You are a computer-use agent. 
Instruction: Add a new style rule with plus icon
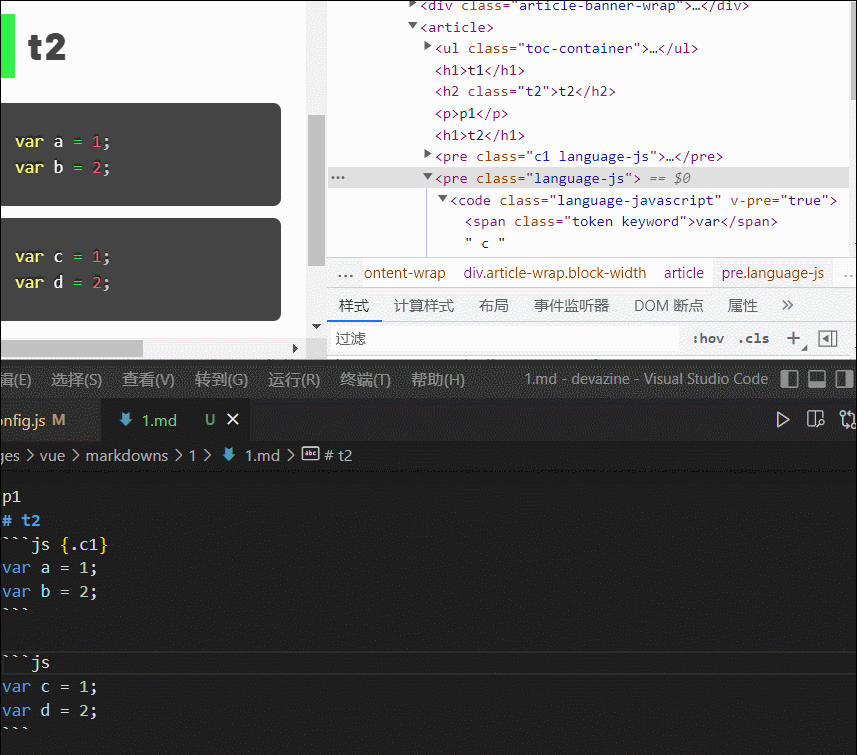click(794, 338)
